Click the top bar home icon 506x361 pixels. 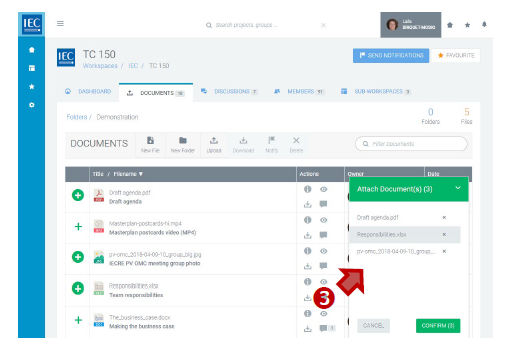tap(450, 25)
